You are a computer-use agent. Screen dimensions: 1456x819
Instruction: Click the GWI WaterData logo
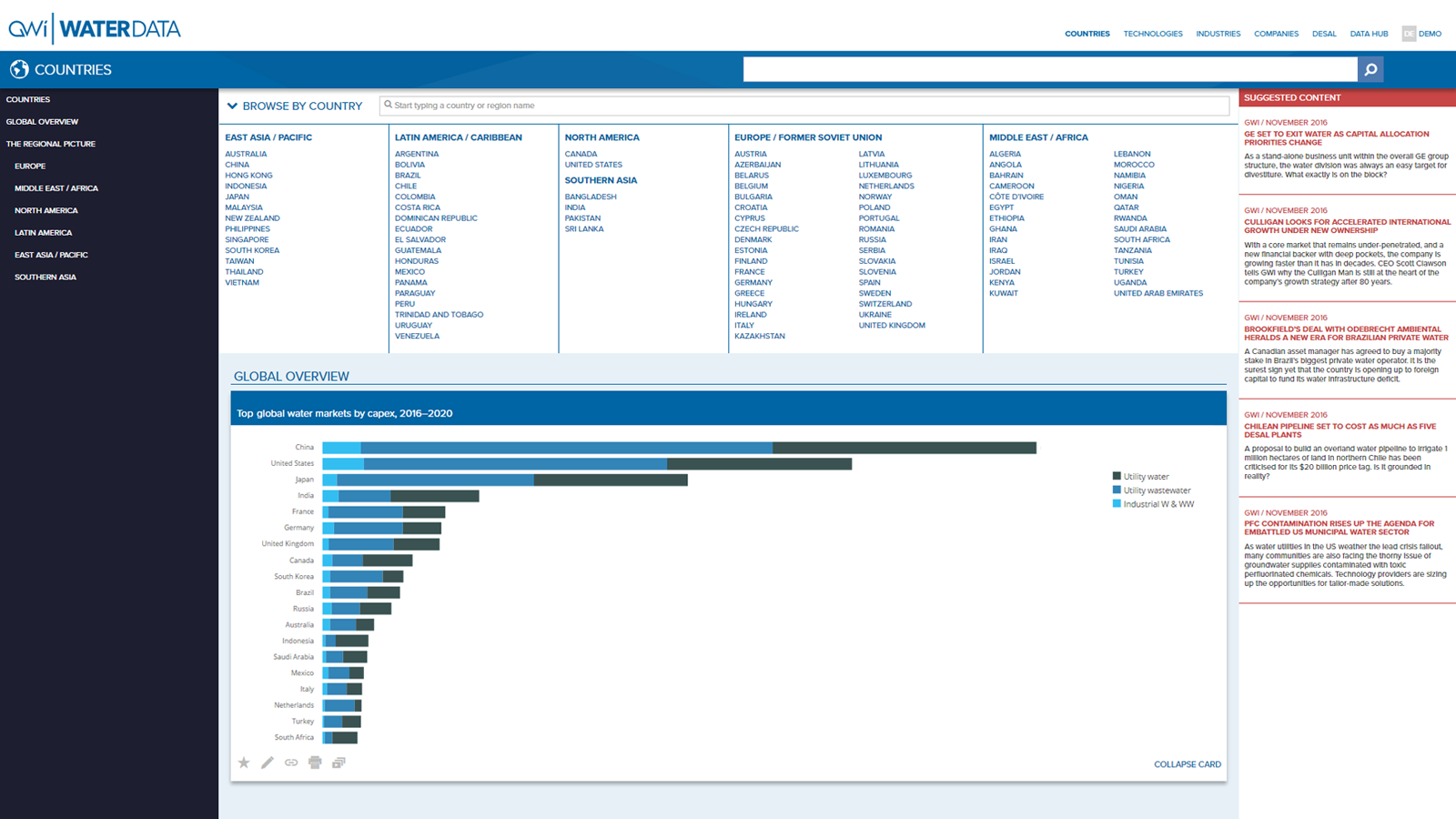pos(95,29)
